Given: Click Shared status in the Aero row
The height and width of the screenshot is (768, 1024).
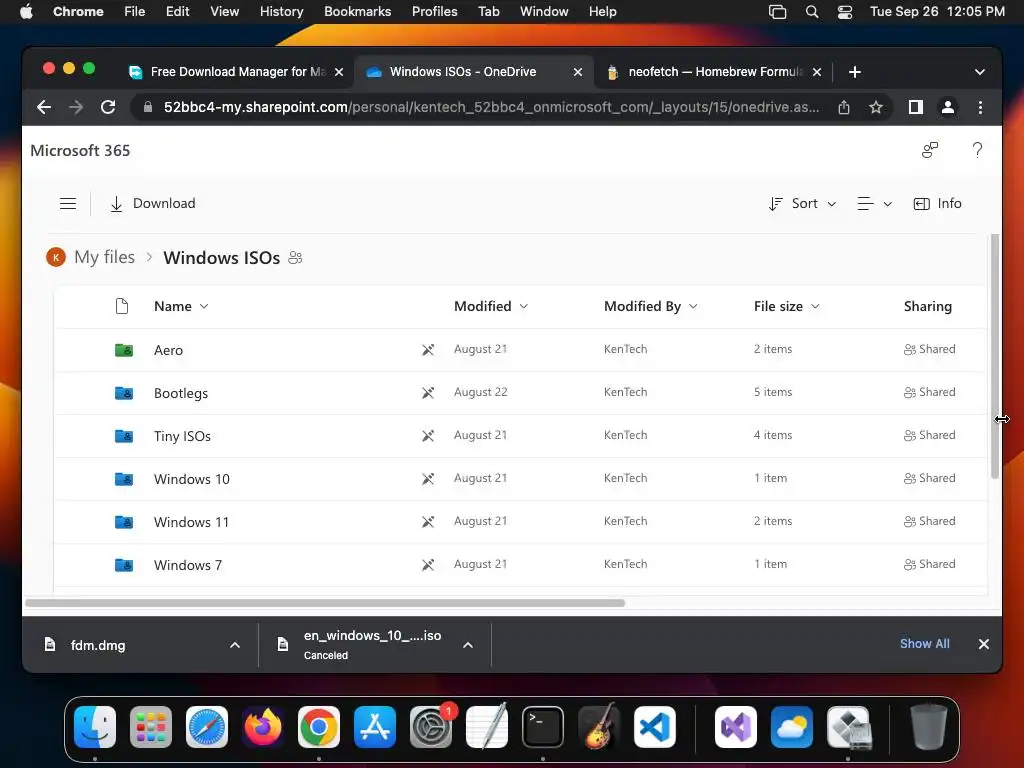Looking at the screenshot, I should (929, 349).
